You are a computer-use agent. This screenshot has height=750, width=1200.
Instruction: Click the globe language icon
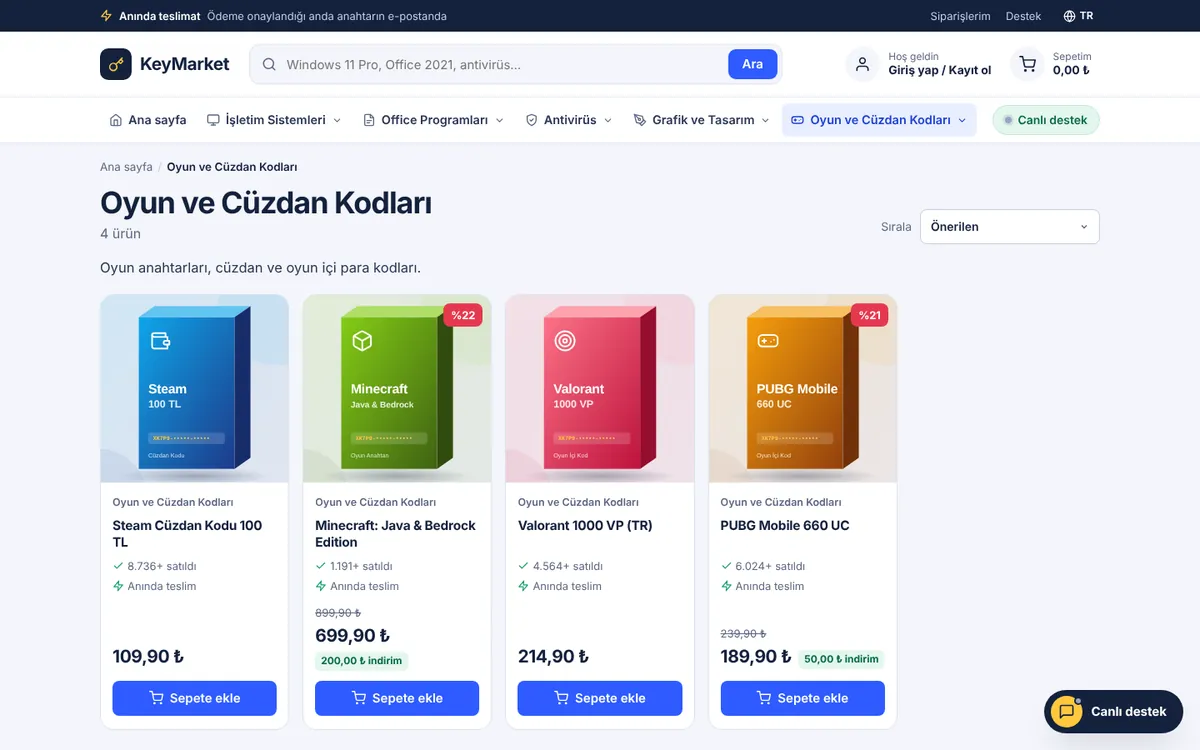tap(1069, 16)
